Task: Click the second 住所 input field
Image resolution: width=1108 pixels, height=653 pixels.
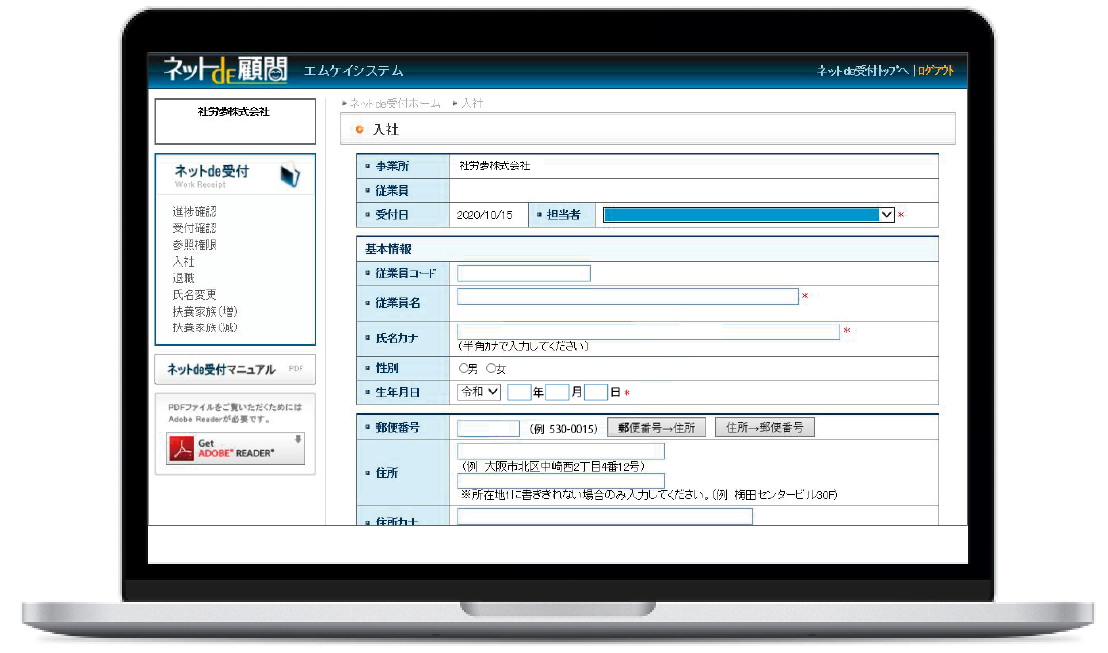Action: pyautogui.click(x=561, y=481)
